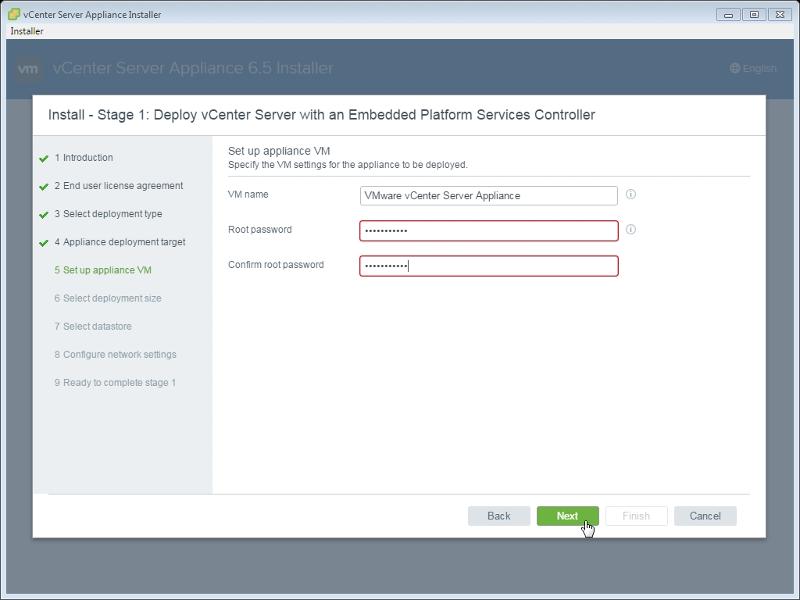The width and height of the screenshot is (800, 600).
Task: Close the installer window
Action: pyautogui.click(x=780, y=15)
